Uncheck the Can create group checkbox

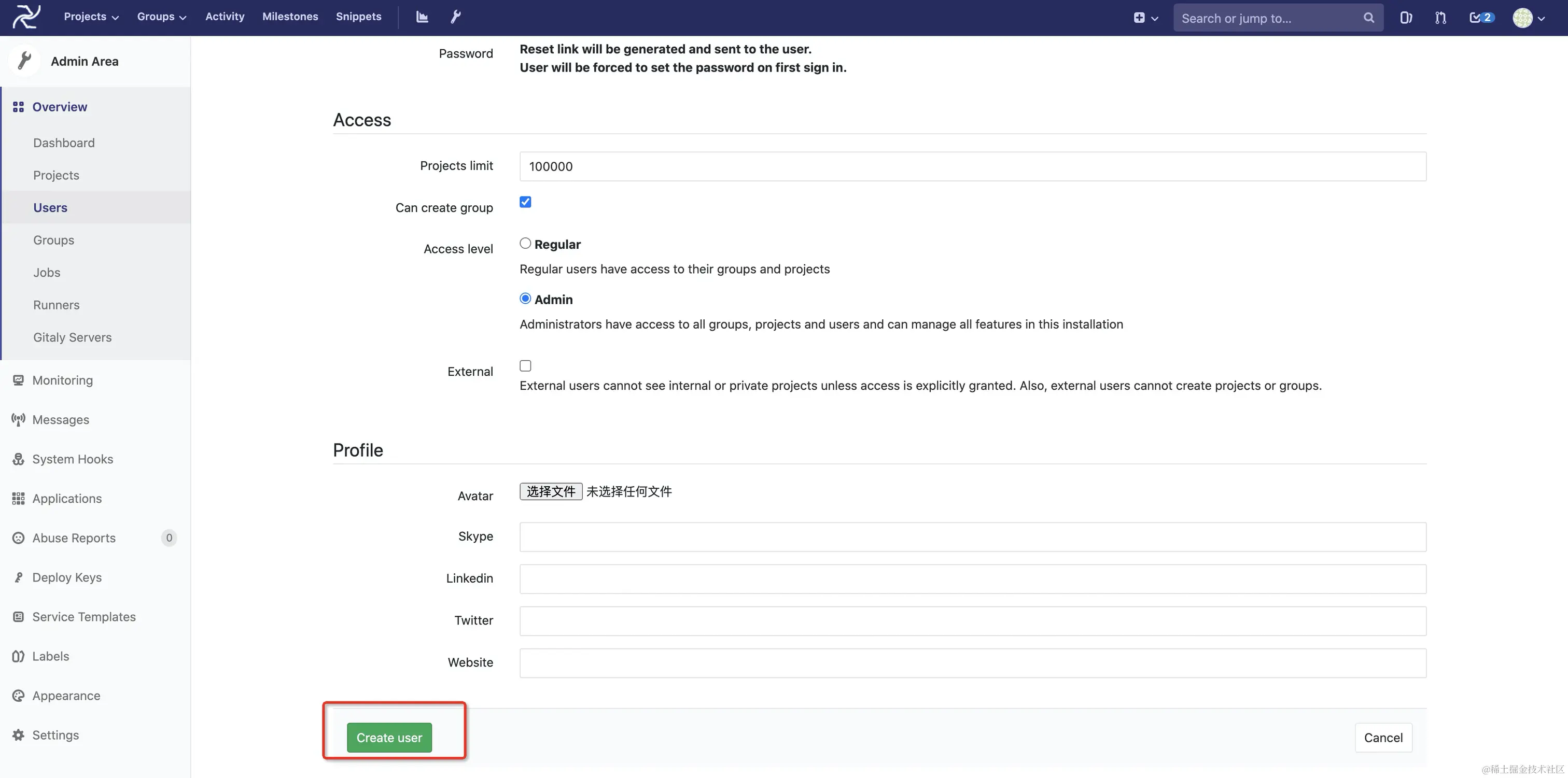coord(525,202)
